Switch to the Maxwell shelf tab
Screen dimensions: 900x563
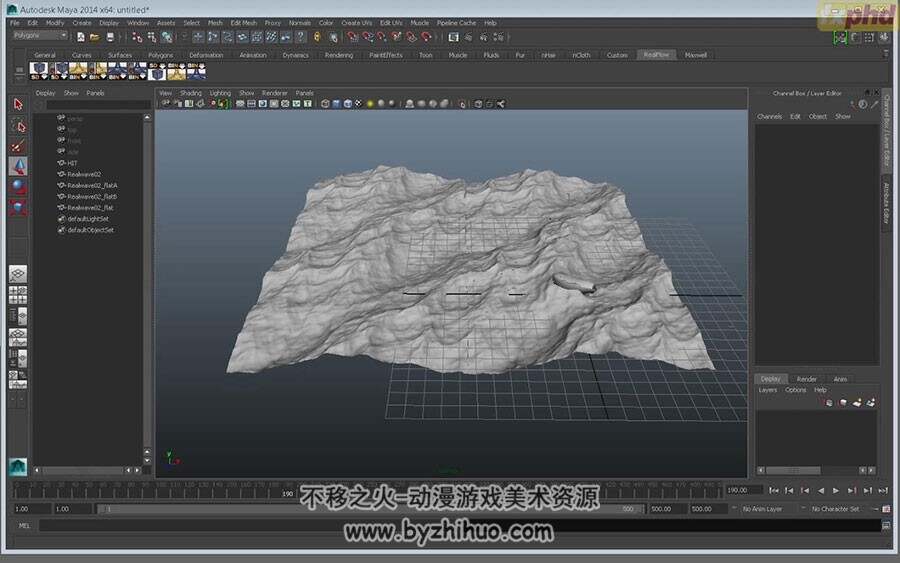pyautogui.click(x=696, y=55)
